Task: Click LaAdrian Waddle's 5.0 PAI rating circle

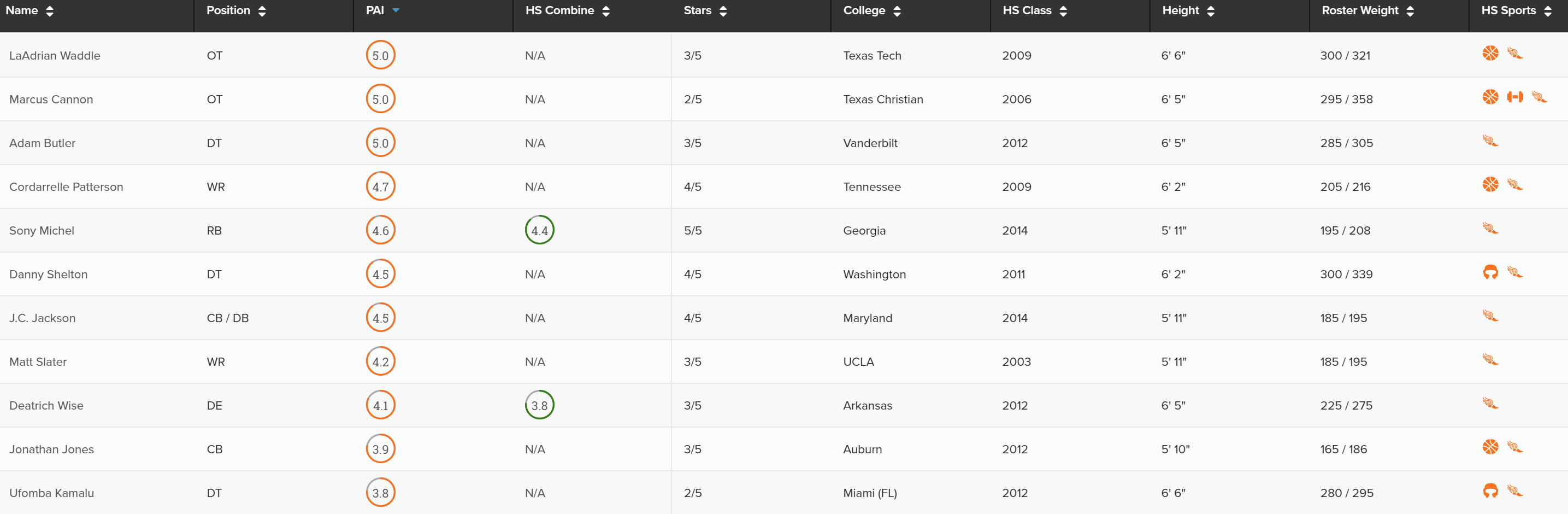Action: tap(380, 55)
